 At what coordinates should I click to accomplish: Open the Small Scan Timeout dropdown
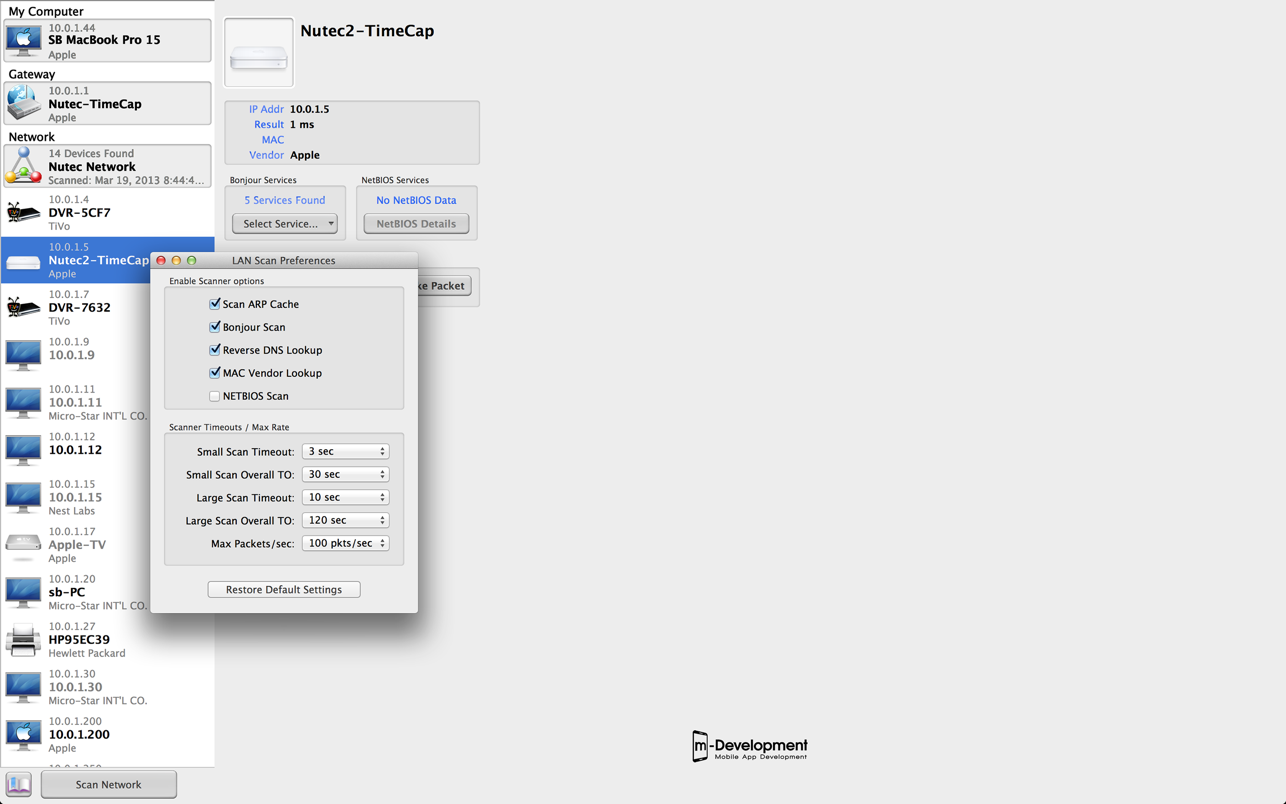[345, 452]
